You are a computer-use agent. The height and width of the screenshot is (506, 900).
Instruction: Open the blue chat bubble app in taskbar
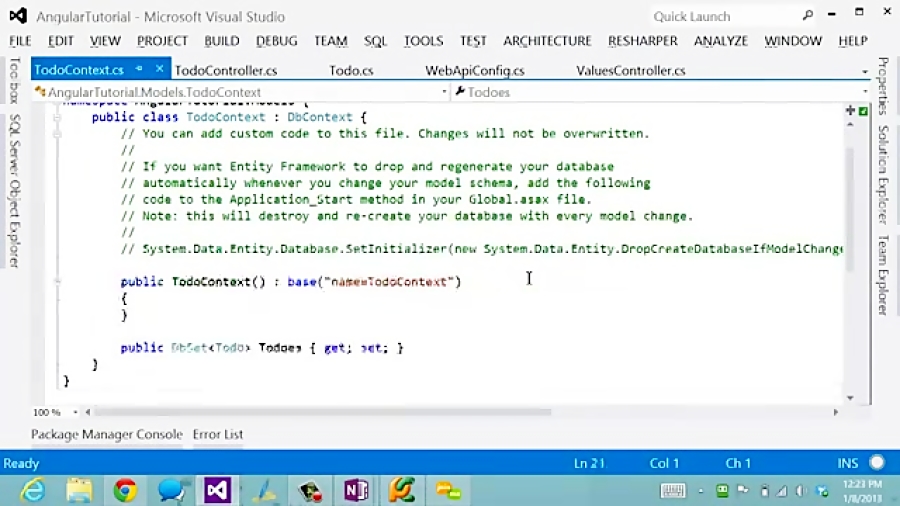(172, 491)
